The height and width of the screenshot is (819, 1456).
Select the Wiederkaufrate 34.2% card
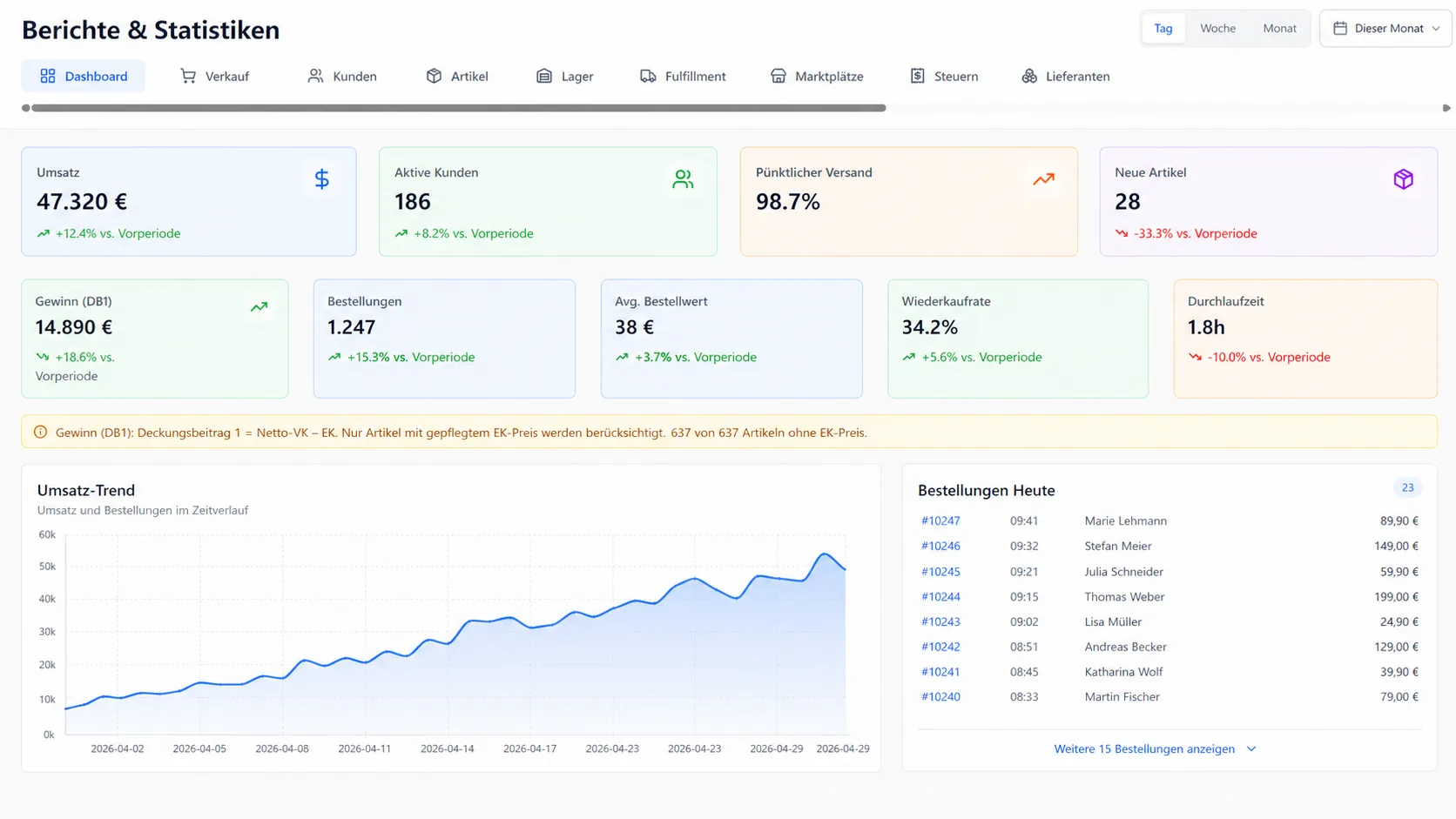pos(1018,339)
